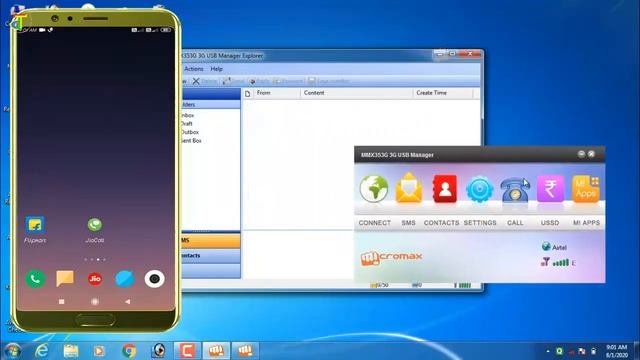Click the Micromax logo
This screenshot has width=640, height=360.
click(x=391, y=258)
